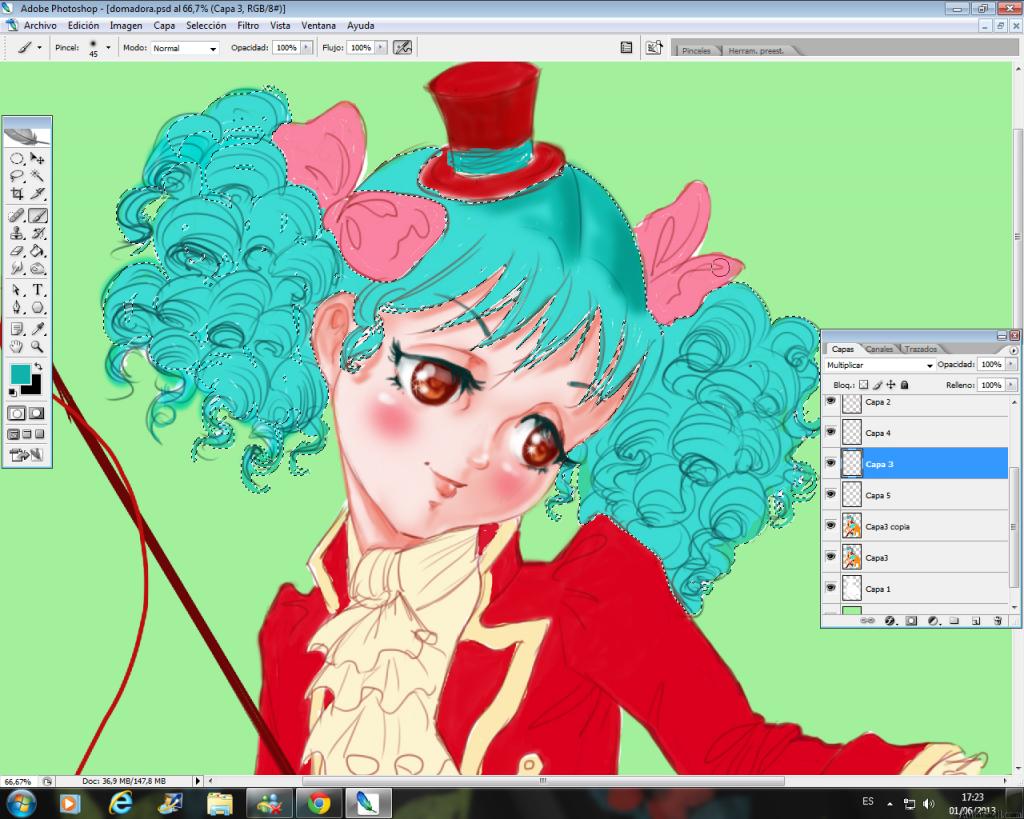Viewport: 1024px width, 819px height.
Task: Select the Sponge tool
Action: click(x=37, y=268)
